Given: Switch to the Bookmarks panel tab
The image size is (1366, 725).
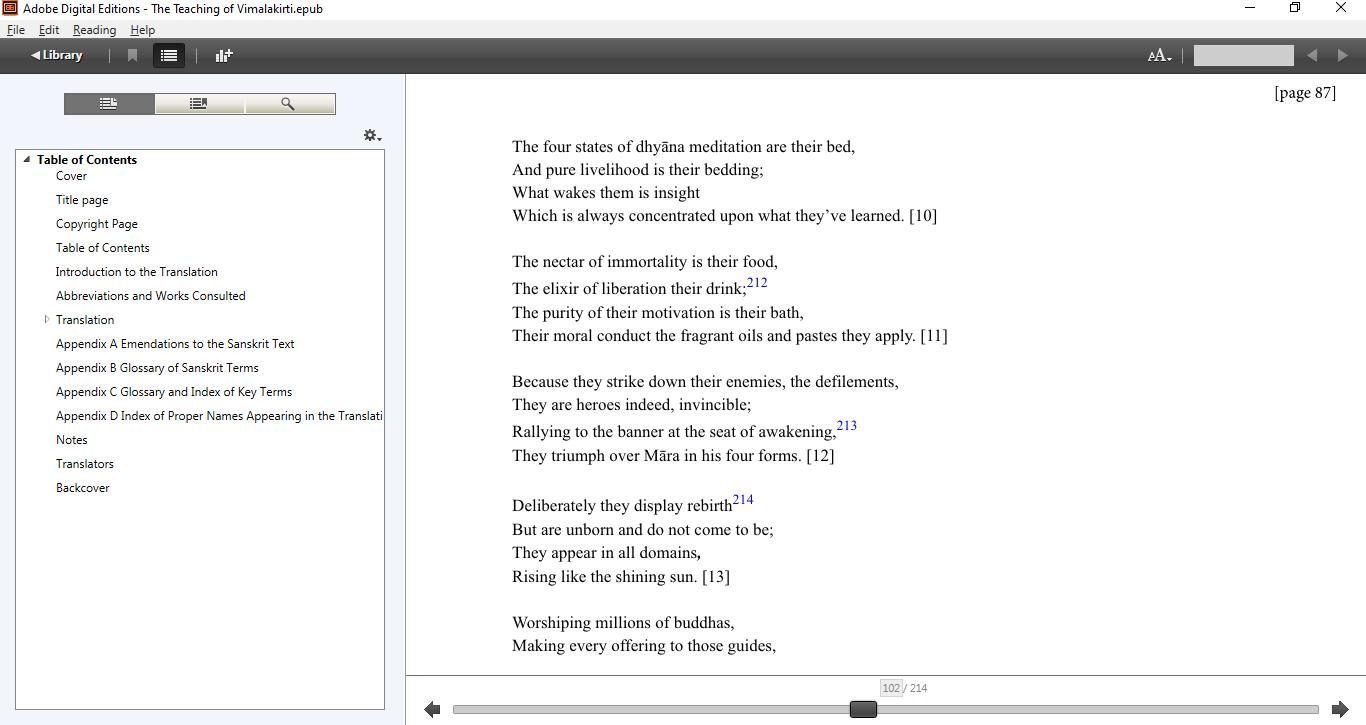Looking at the screenshot, I should 199,104.
